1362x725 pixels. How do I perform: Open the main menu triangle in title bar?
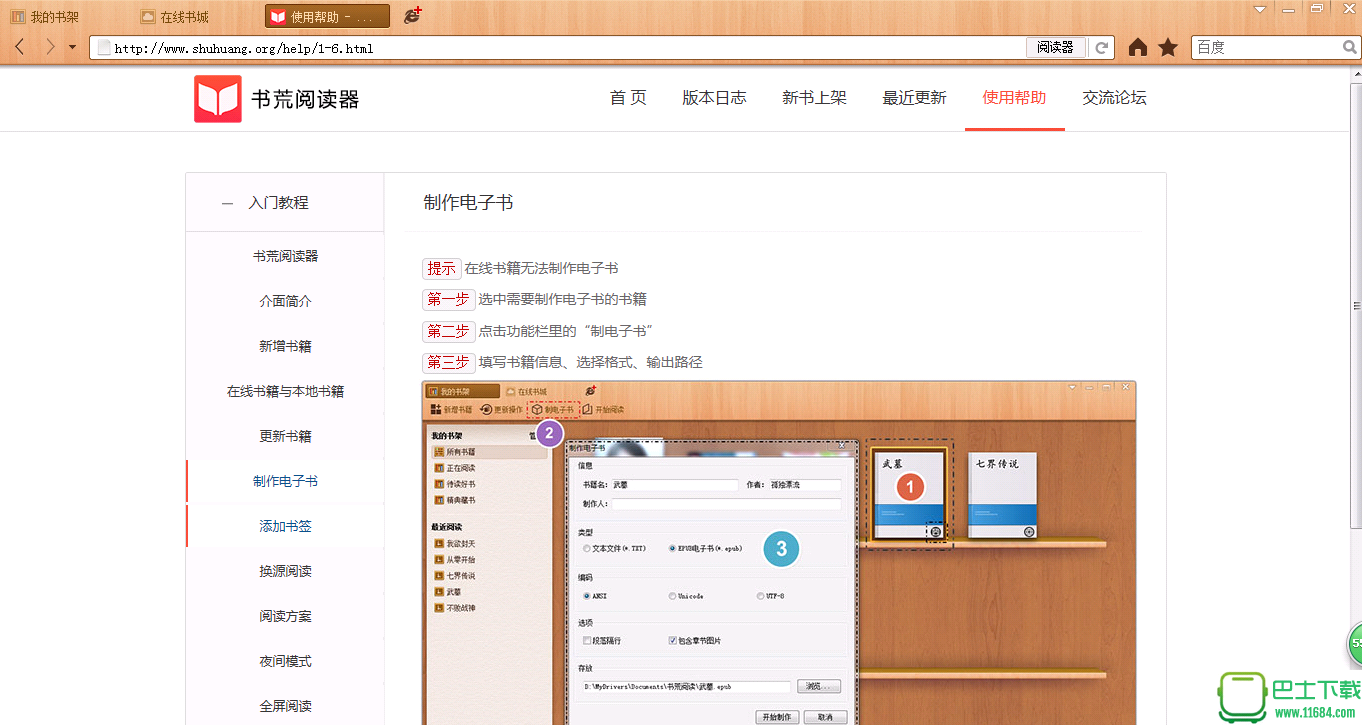[x=1262, y=8]
